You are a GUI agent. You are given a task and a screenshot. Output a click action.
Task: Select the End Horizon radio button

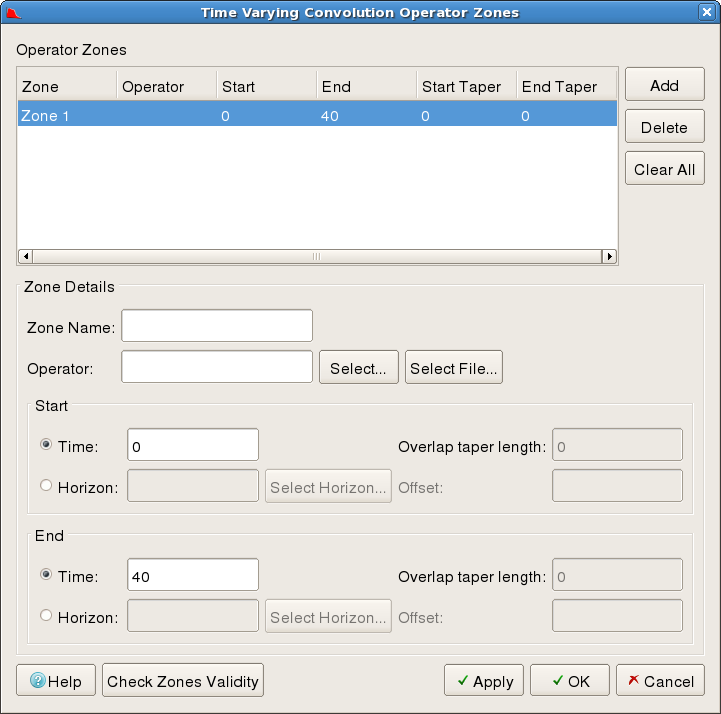(x=46, y=617)
